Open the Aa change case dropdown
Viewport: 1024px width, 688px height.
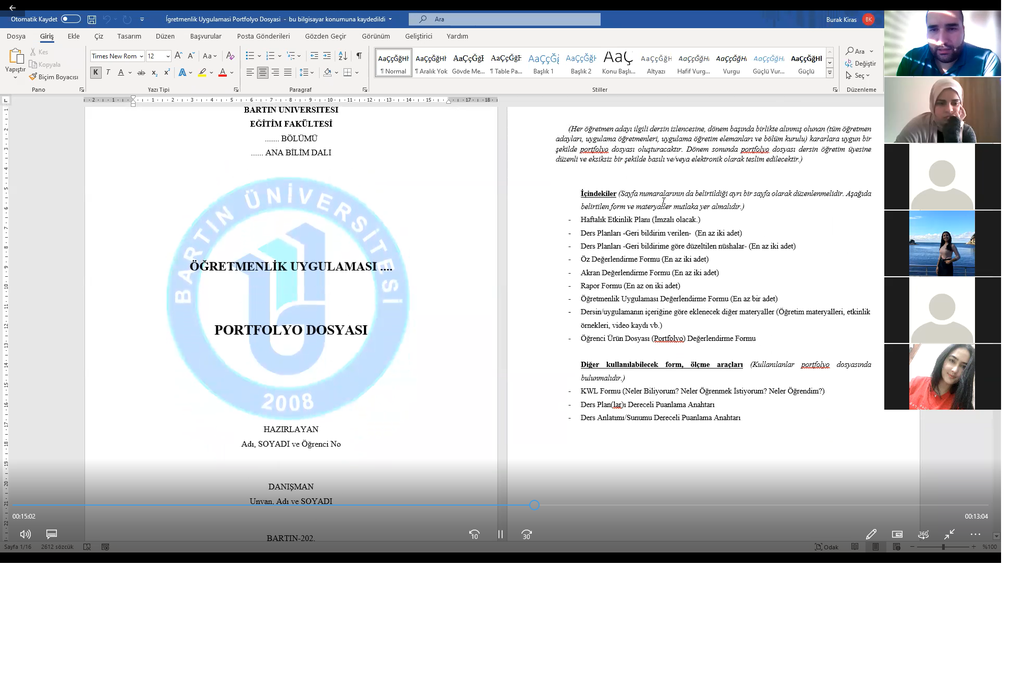209,56
